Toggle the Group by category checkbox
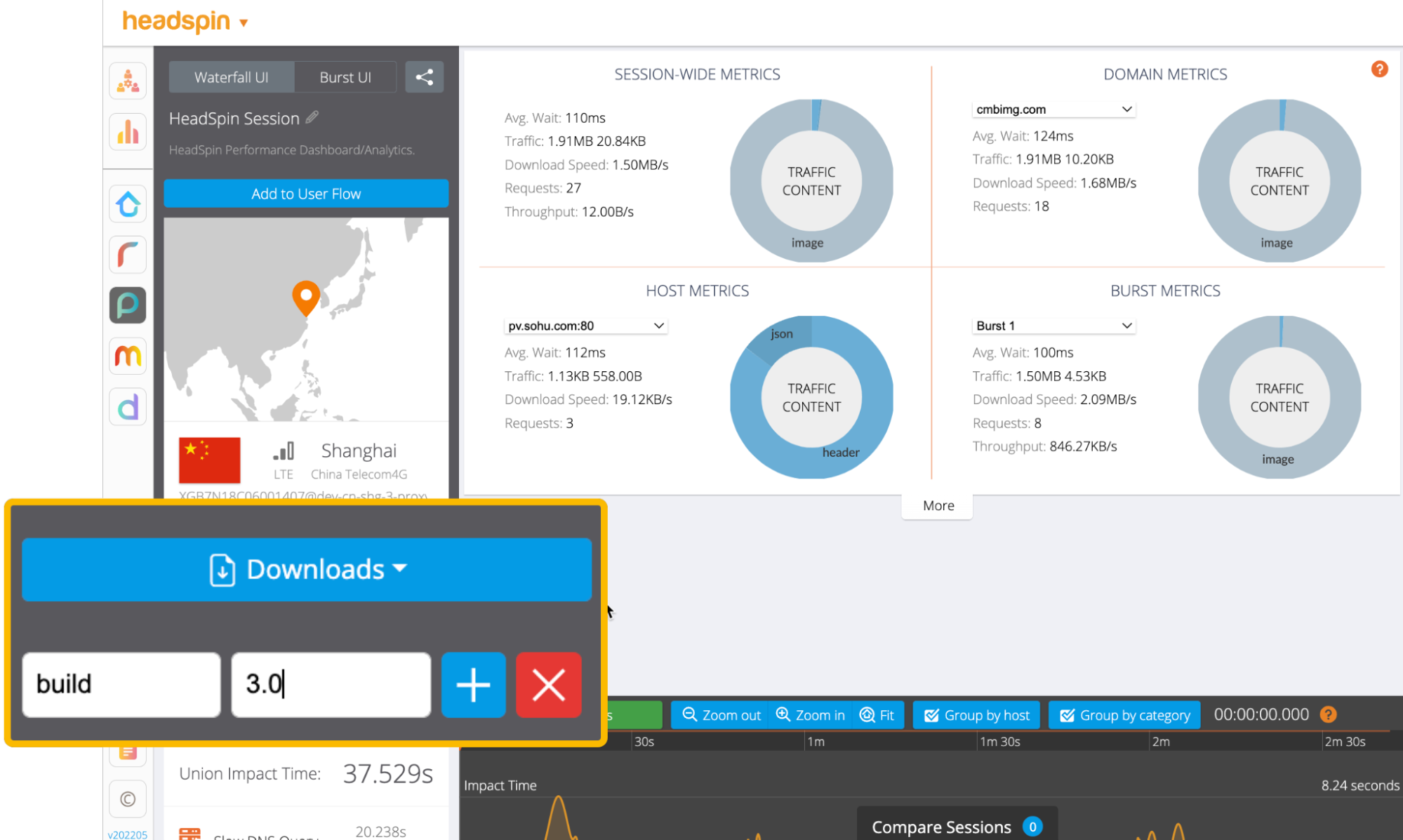 click(1124, 714)
